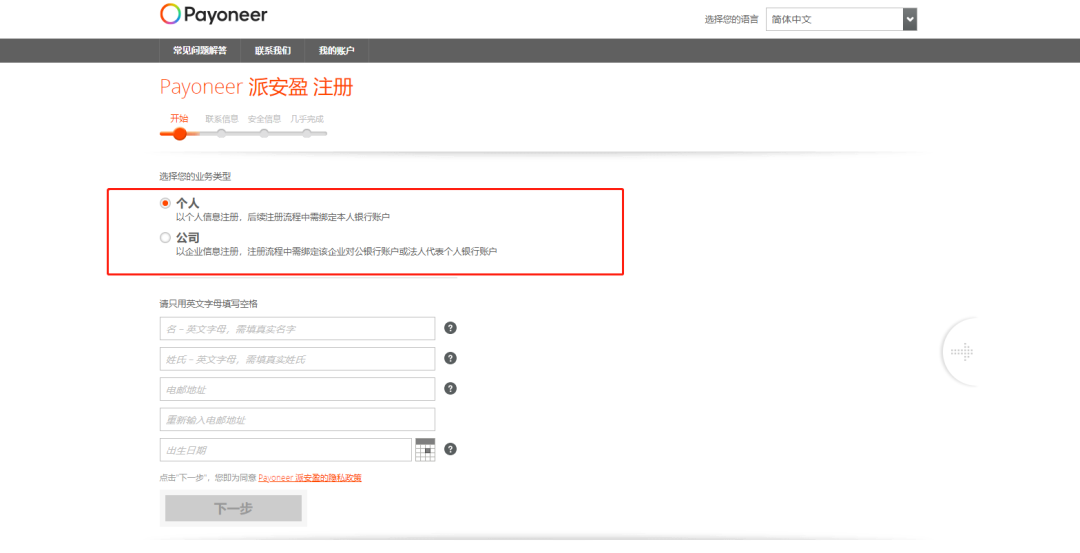Focus the 电邮地址 email input field
1080x553 pixels.
tap(297, 389)
